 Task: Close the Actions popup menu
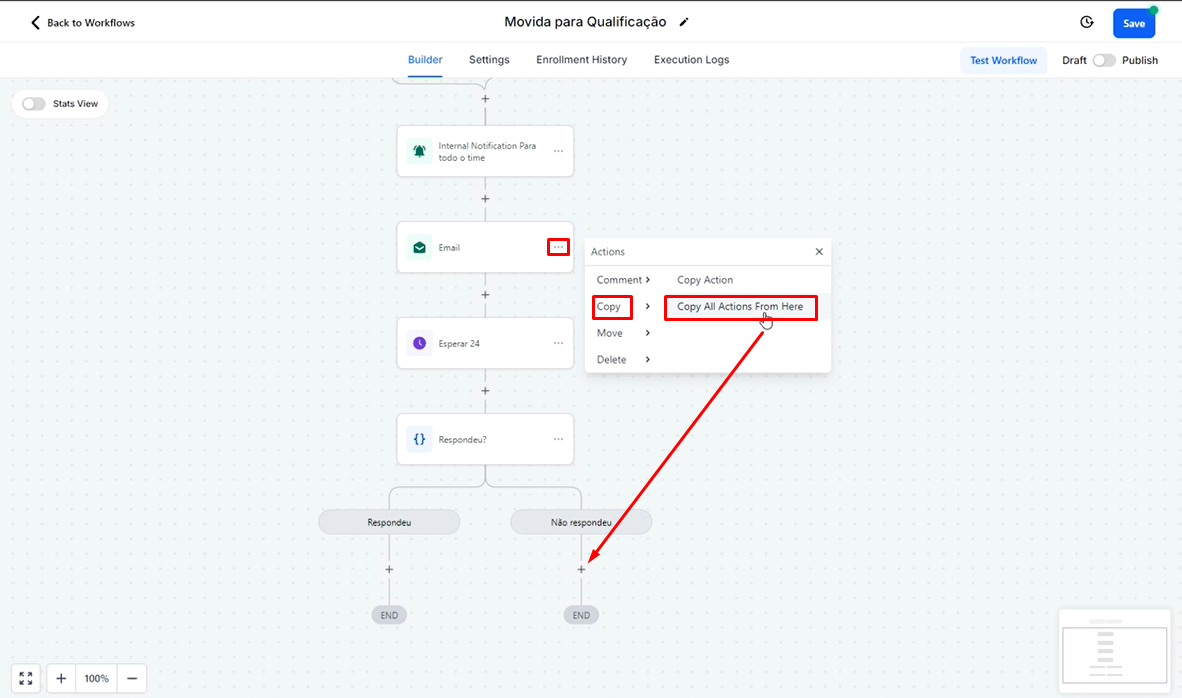(x=819, y=252)
